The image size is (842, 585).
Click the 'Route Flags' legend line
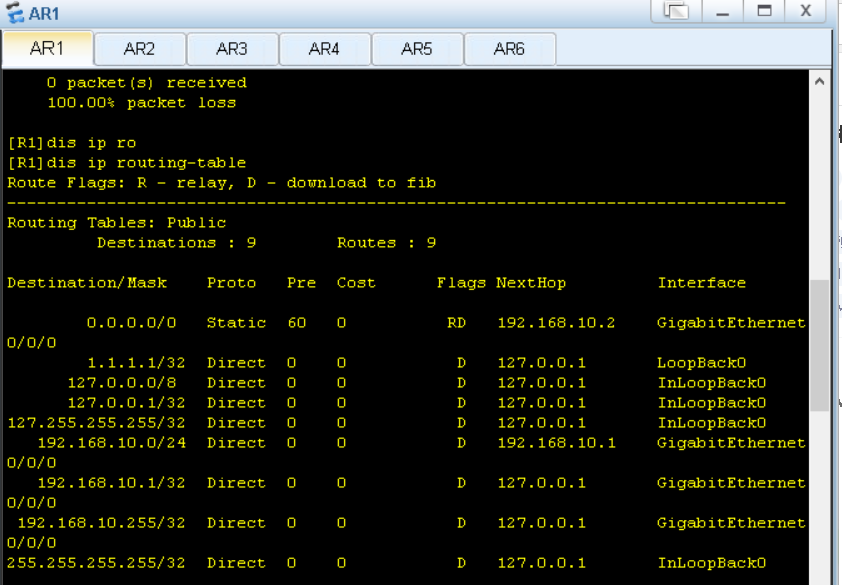(x=221, y=183)
